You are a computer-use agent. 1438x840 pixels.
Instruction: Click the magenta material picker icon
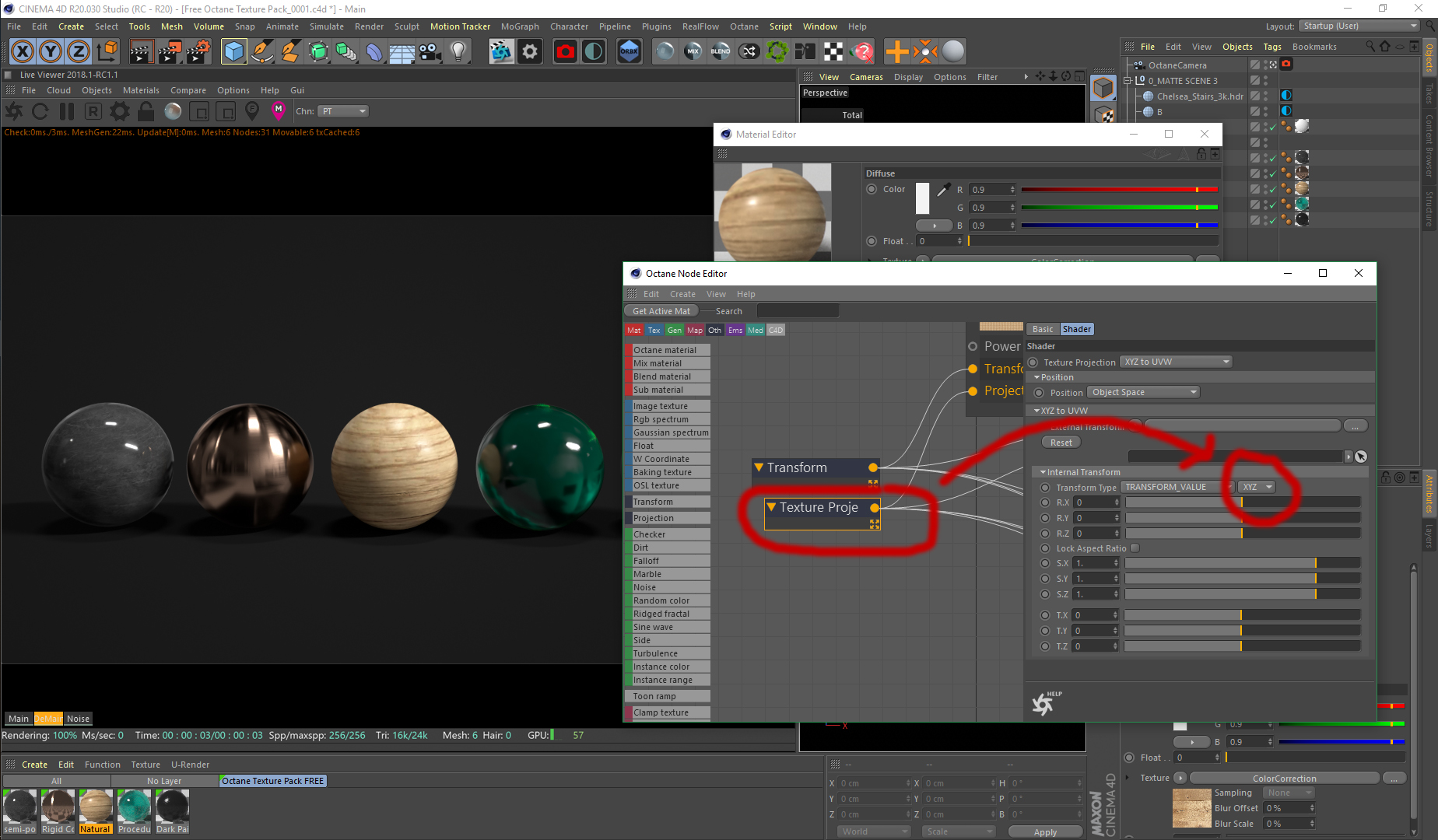coord(279,110)
